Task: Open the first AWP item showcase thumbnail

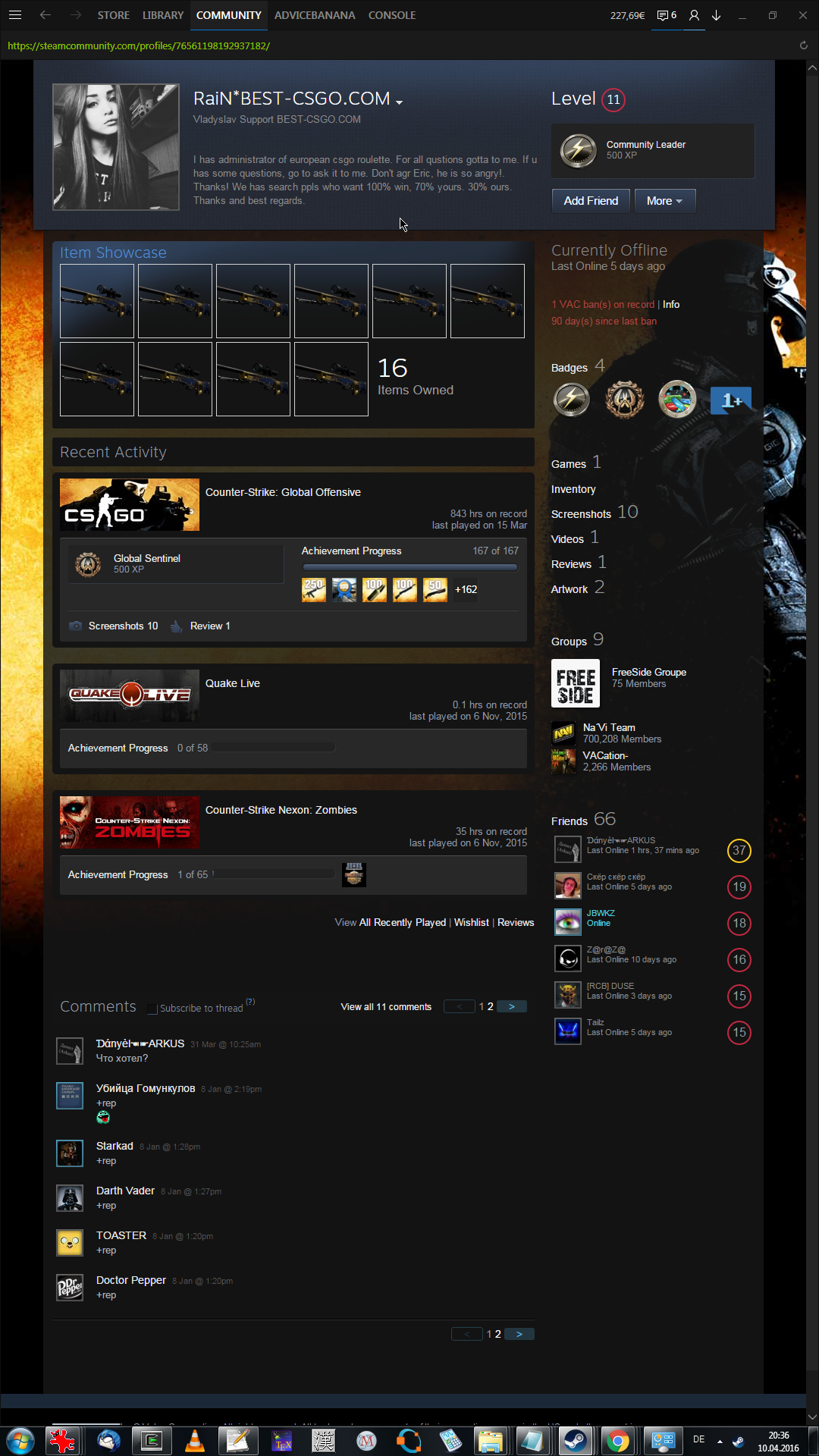Action: coord(97,301)
